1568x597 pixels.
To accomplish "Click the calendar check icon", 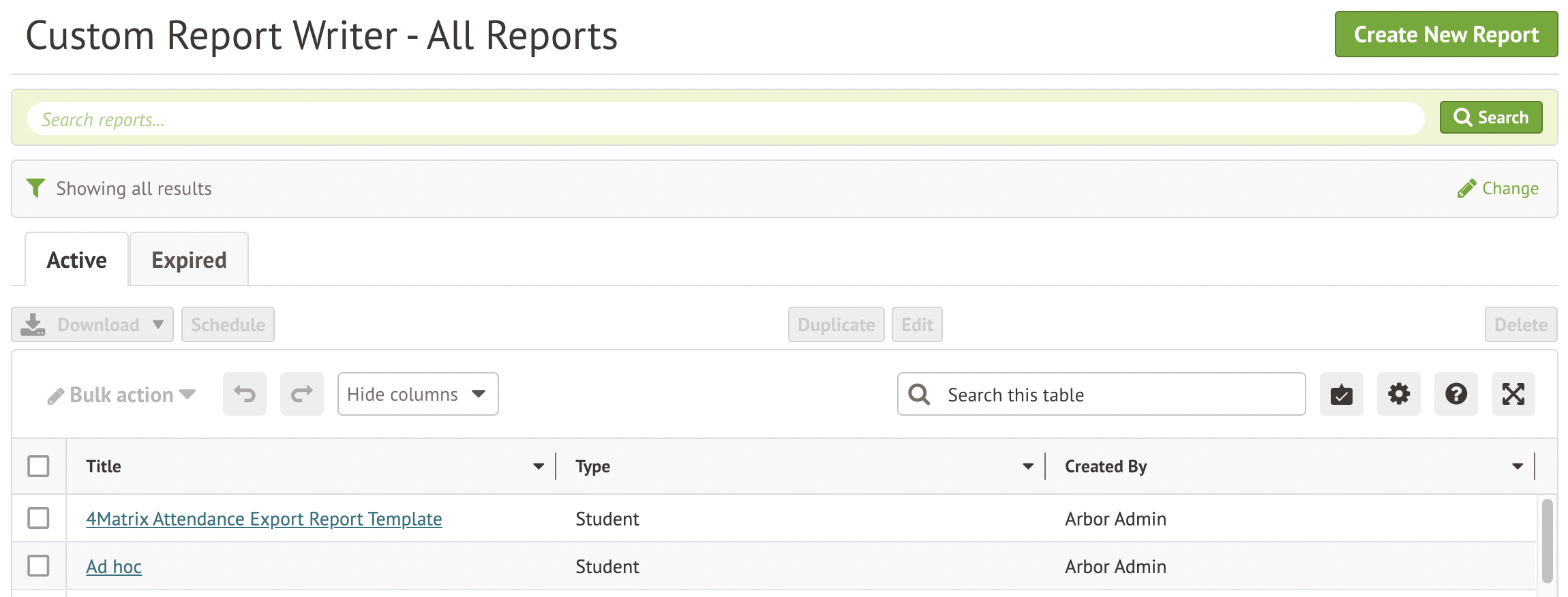I will coord(1341,394).
